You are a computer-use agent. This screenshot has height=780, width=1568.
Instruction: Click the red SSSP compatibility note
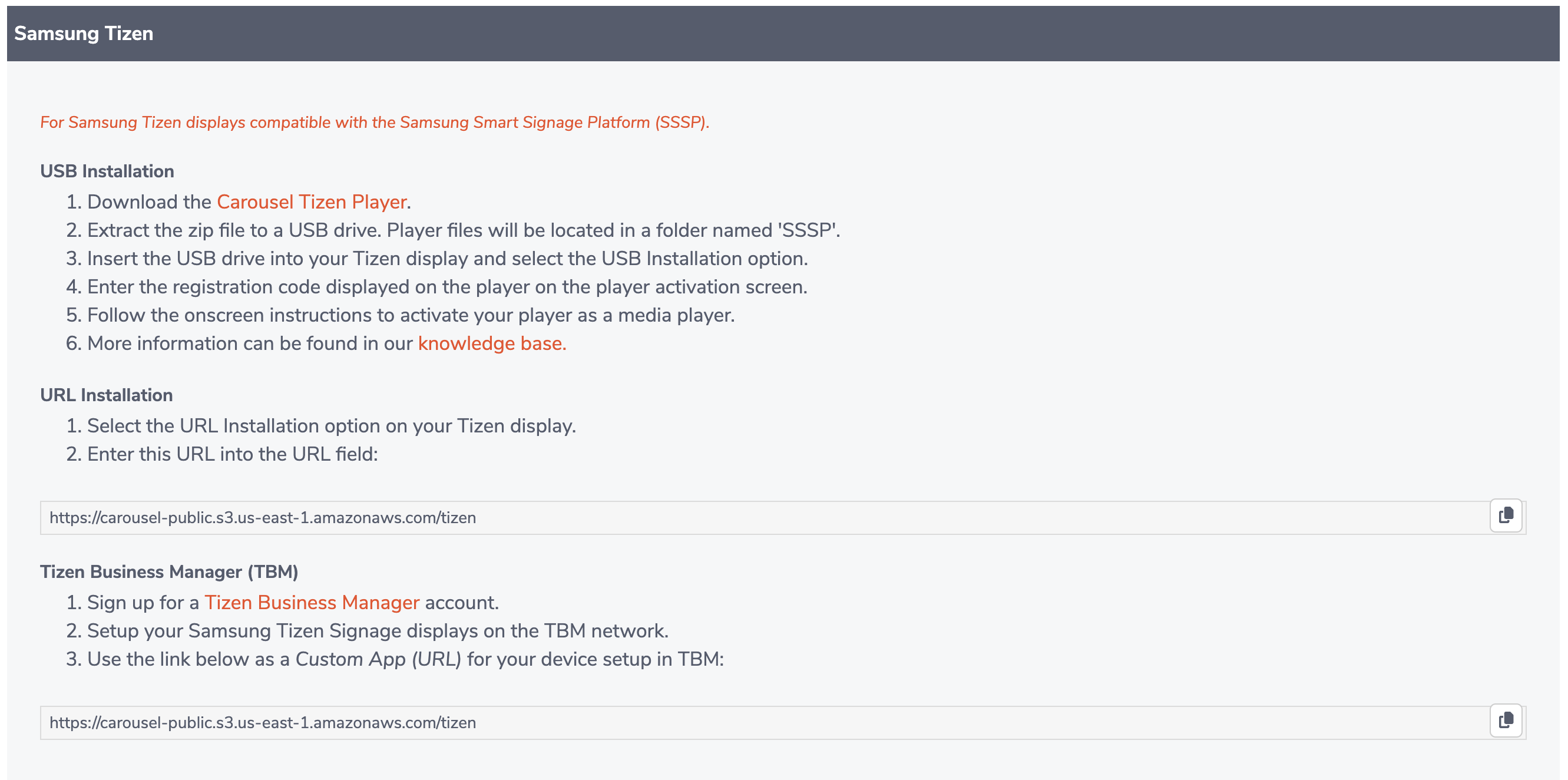point(375,123)
